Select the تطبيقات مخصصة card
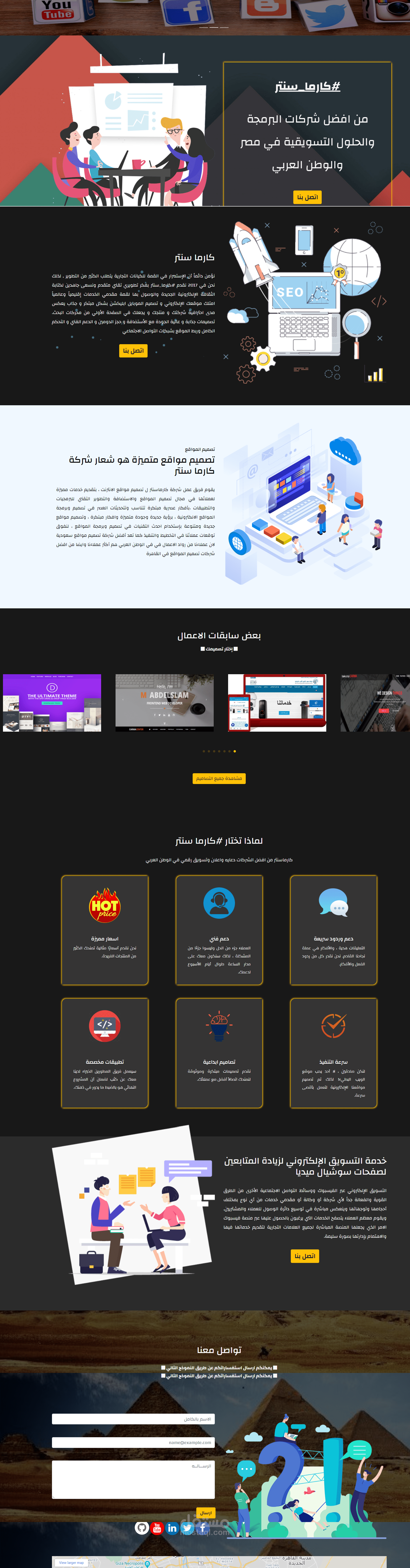Screen dimensions: 410x1568 coord(105,1053)
